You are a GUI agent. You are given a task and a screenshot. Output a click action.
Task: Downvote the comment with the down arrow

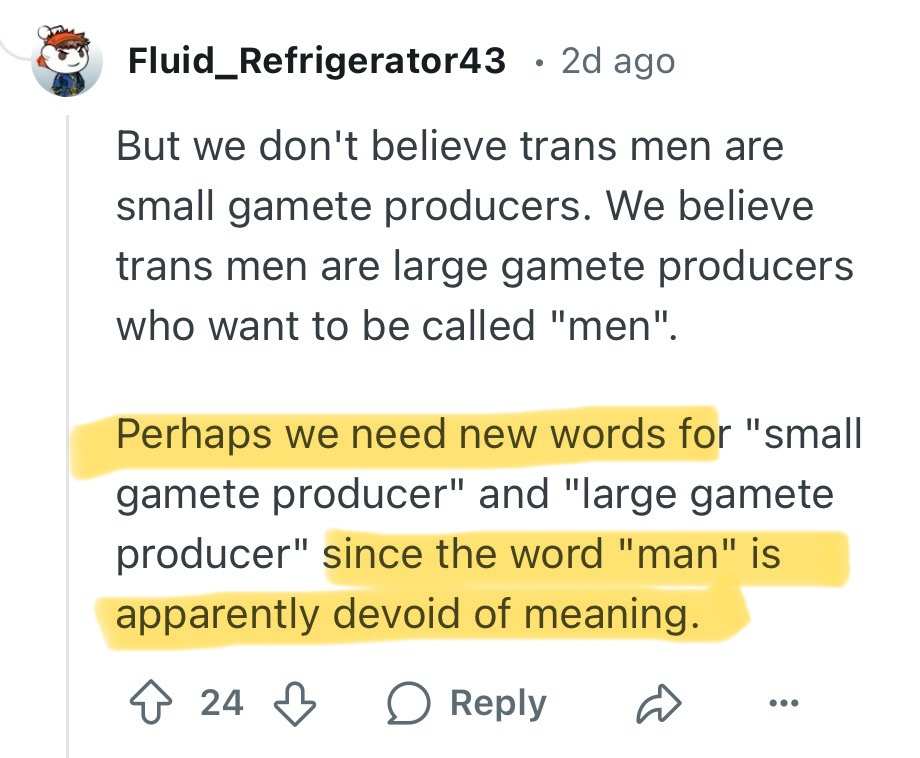click(295, 703)
